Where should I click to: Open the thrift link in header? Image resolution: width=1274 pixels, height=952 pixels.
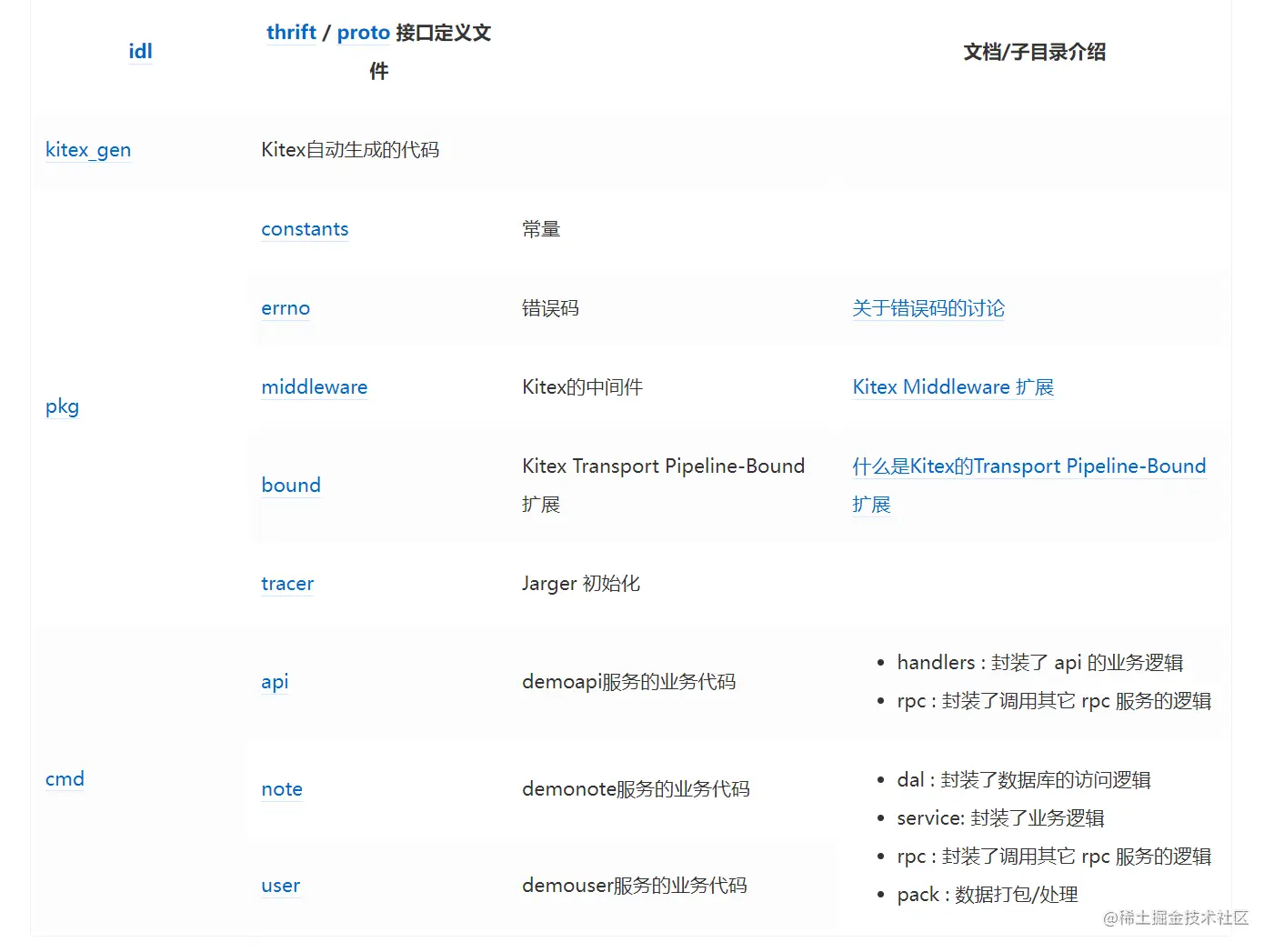pyautogui.click(x=291, y=33)
